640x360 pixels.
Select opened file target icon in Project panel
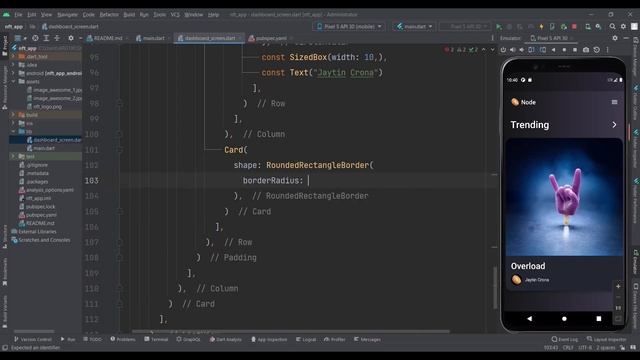(x=35, y=38)
